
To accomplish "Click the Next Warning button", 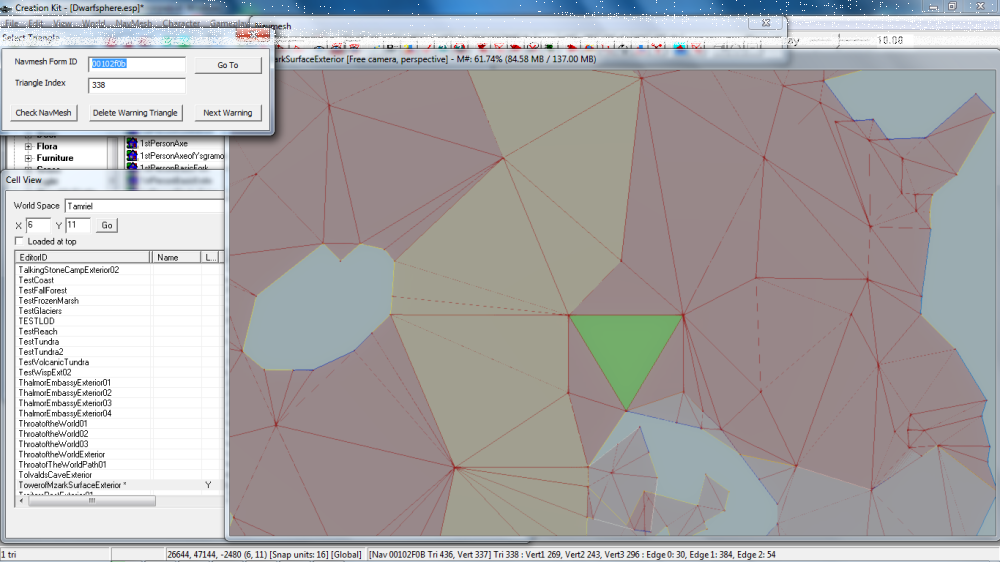I will click(x=228, y=113).
